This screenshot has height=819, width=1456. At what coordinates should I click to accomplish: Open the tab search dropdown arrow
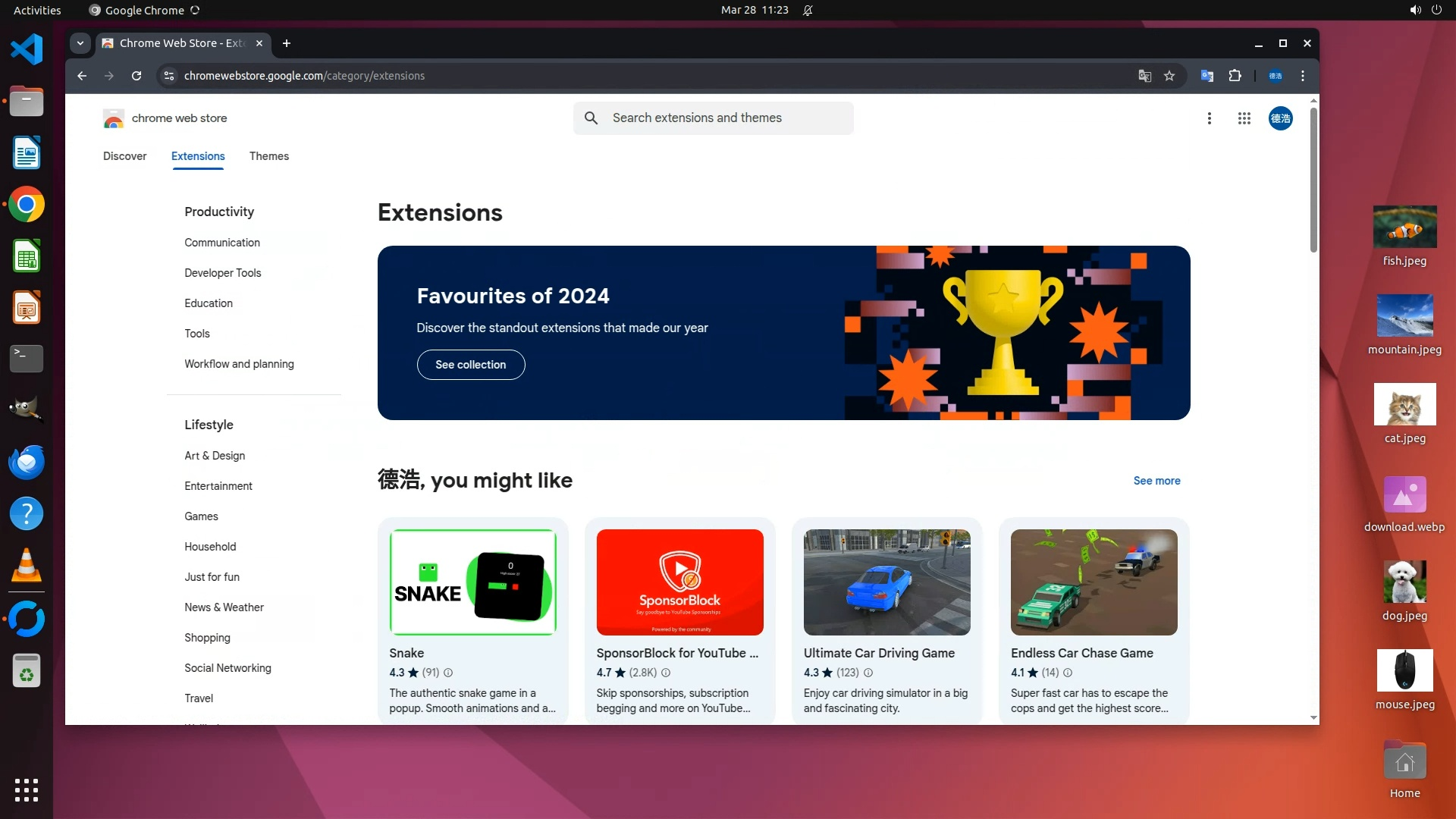(x=80, y=43)
